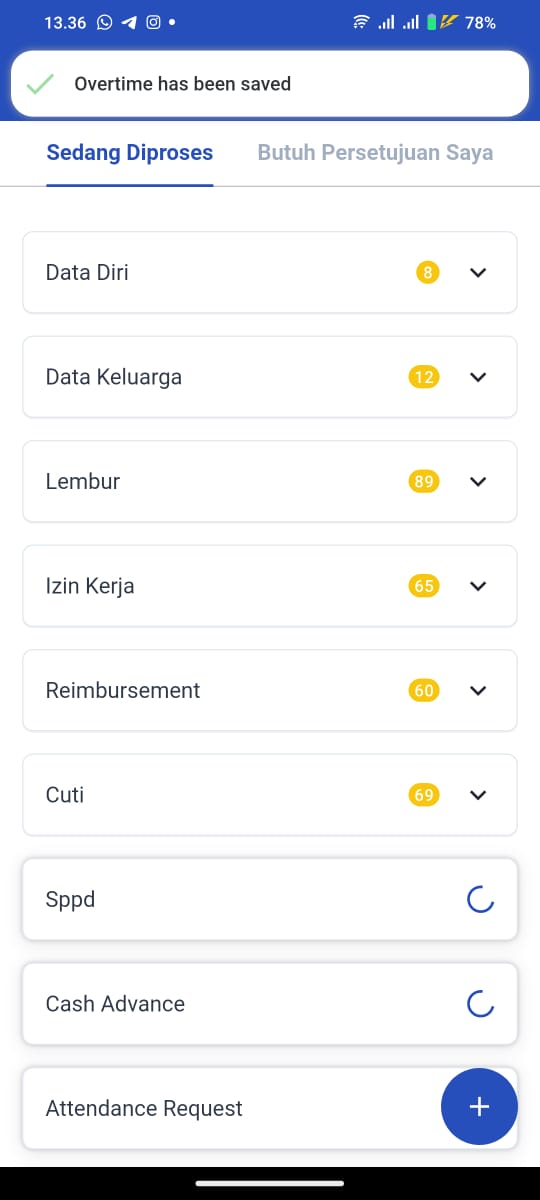Expand the Cuti section chevron
This screenshot has height=1200, width=540.
pyautogui.click(x=478, y=795)
